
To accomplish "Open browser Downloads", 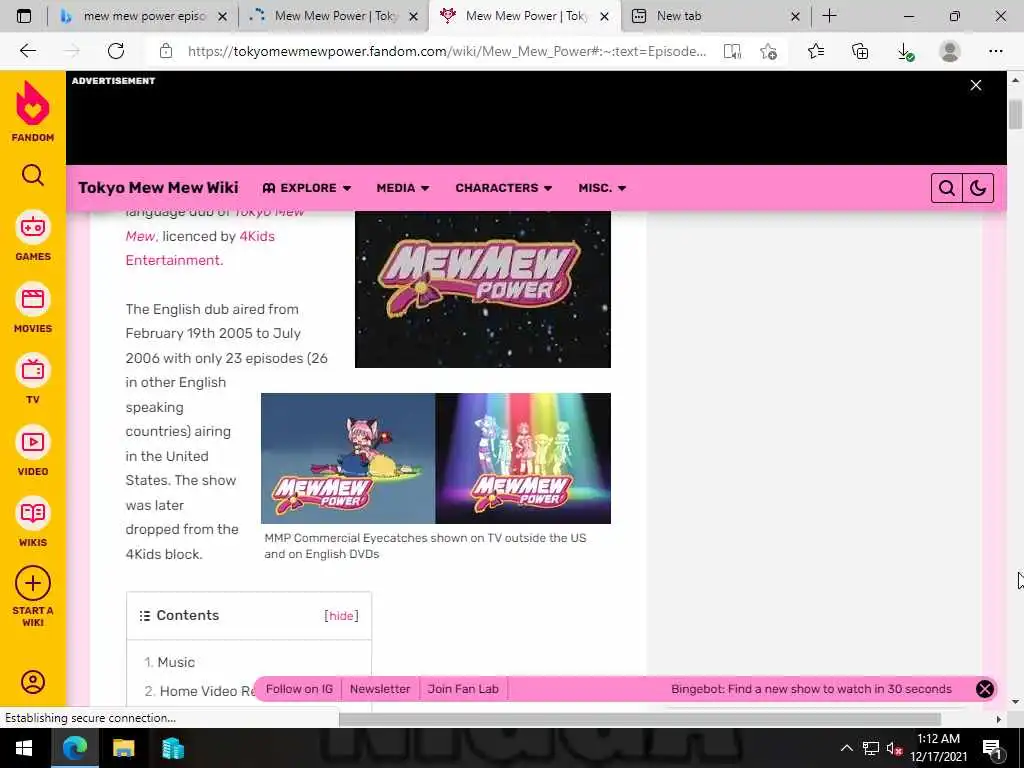I will click(x=905, y=51).
